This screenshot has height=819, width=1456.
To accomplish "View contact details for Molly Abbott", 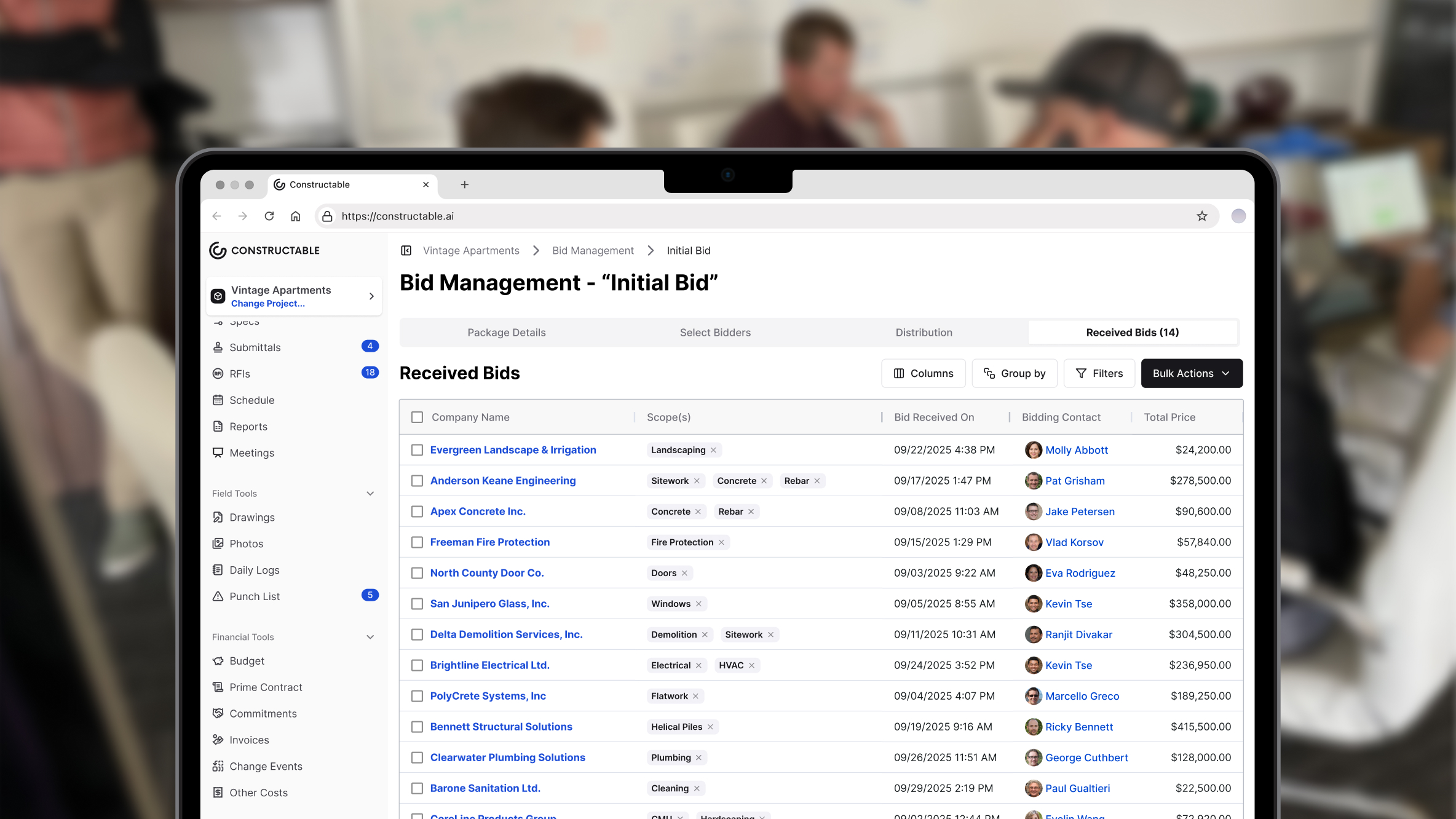I will click(1077, 449).
